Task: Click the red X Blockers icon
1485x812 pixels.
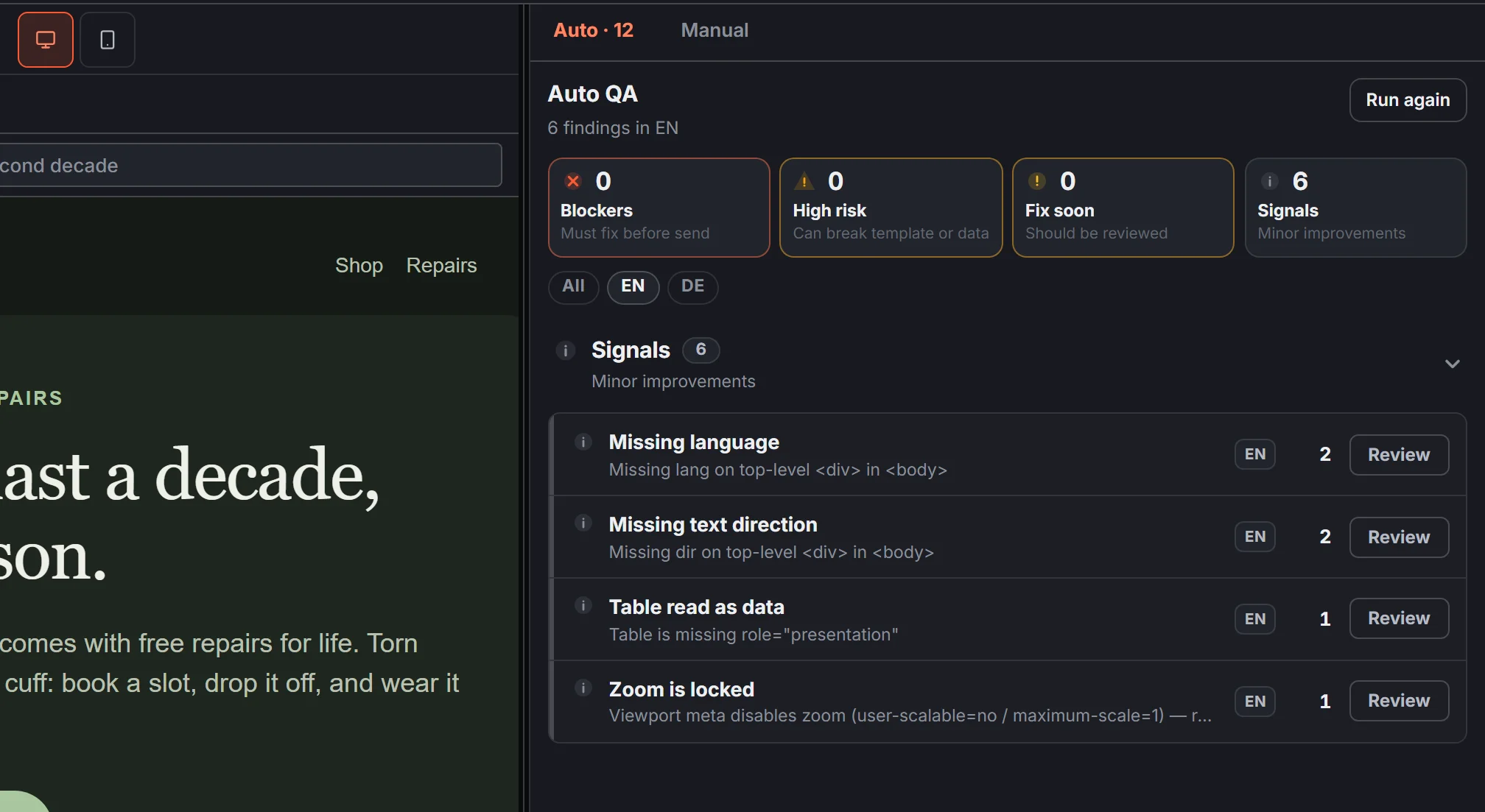Action: coord(572,181)
